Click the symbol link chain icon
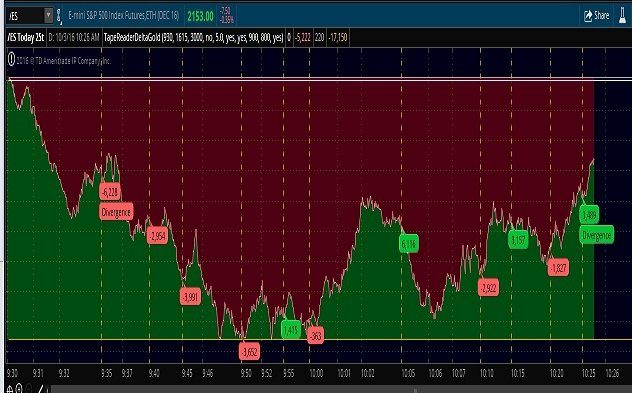The height and width of the screenshot is (393, 632). 59,16
